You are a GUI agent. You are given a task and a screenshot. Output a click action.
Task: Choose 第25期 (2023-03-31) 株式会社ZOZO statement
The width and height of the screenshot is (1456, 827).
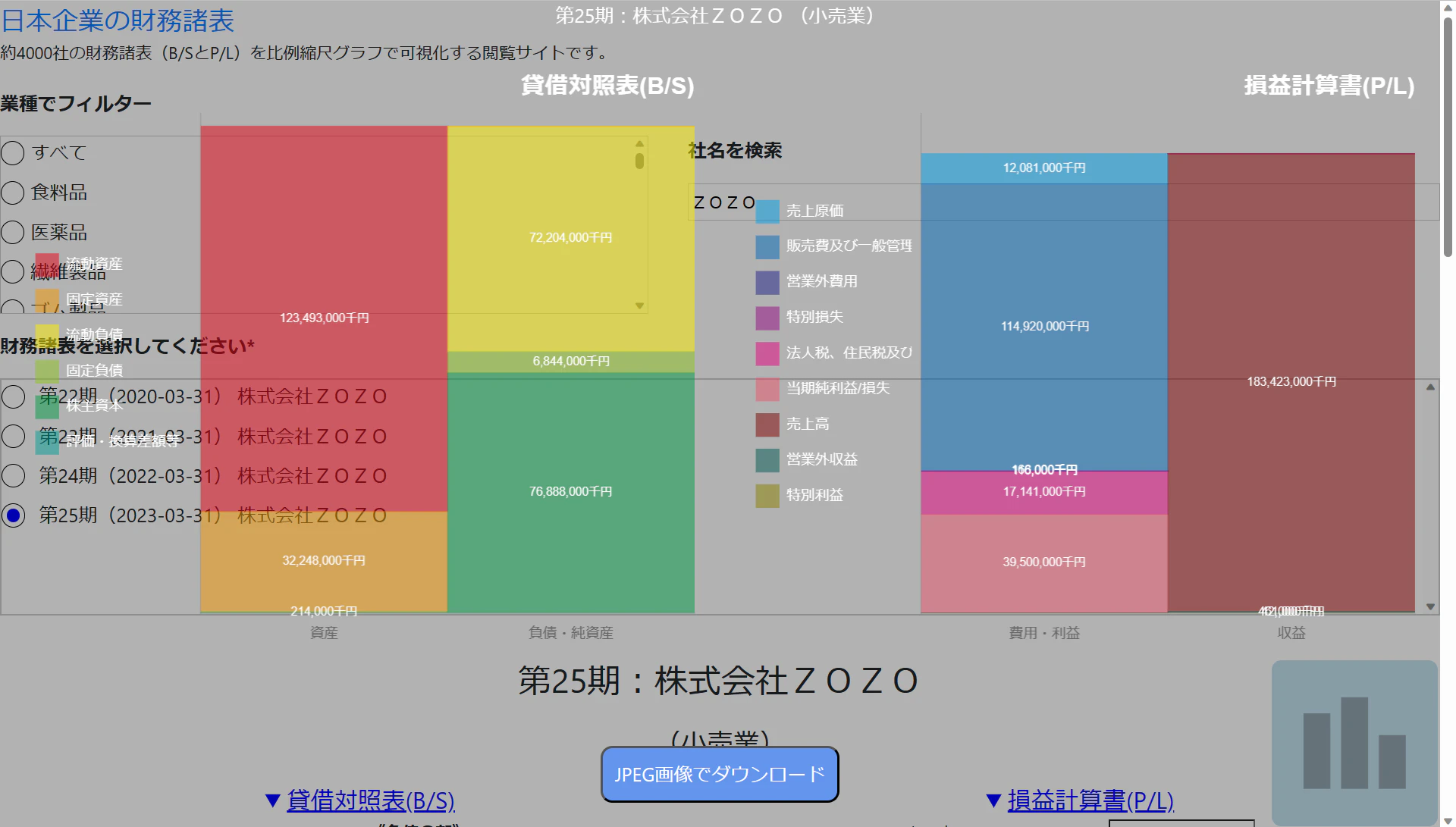point(13,515)
